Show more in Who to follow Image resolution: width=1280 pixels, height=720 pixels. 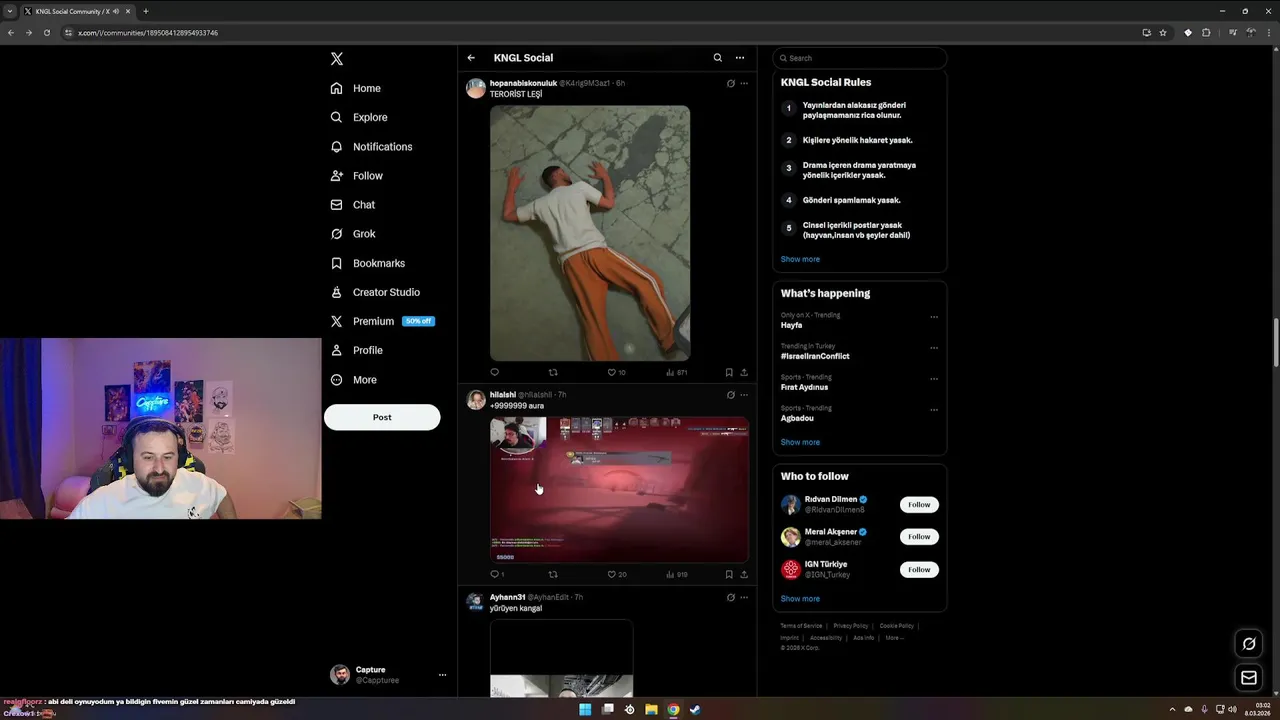[800, 599]
